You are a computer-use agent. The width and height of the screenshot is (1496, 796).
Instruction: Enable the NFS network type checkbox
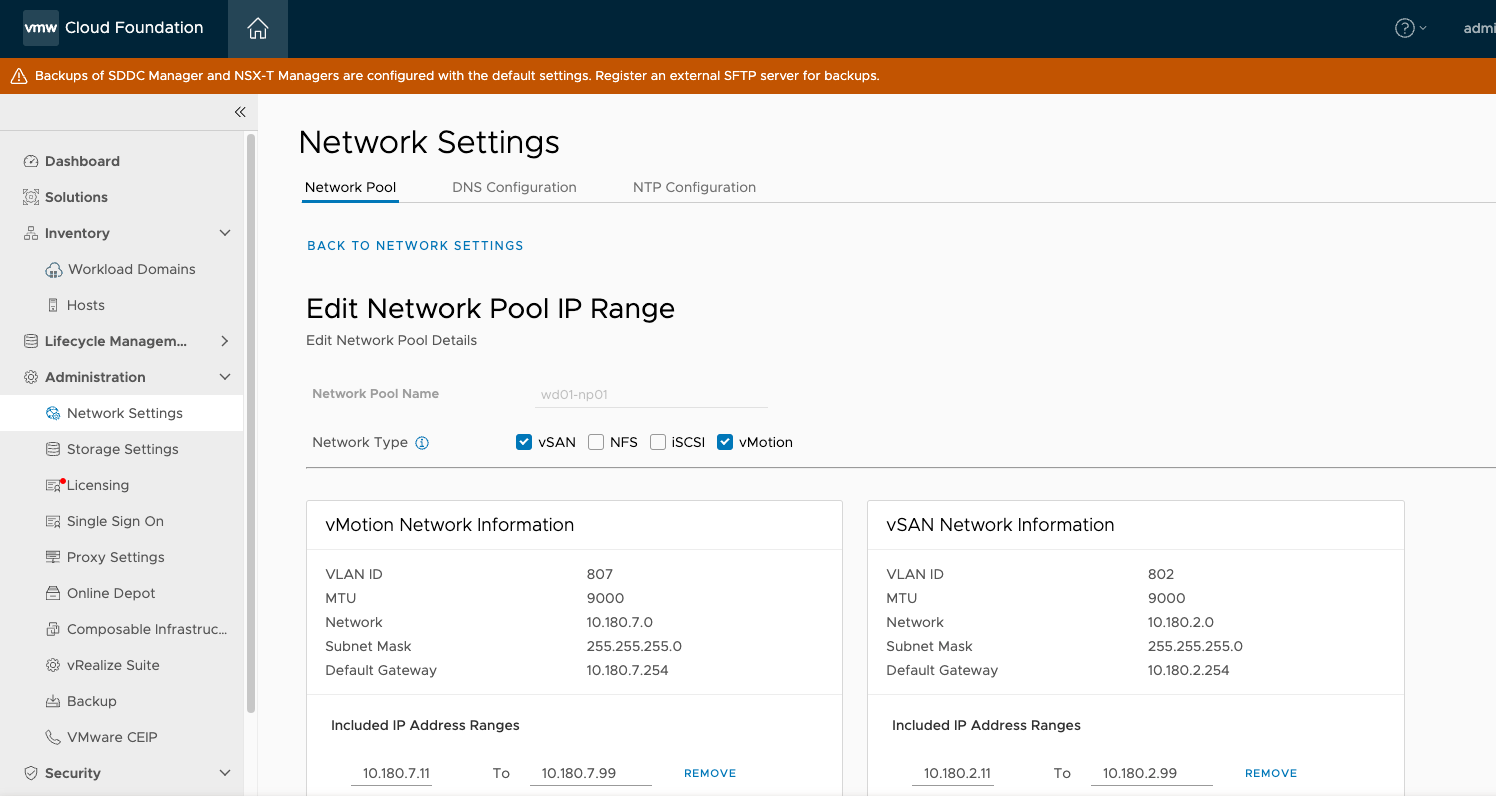596,442
